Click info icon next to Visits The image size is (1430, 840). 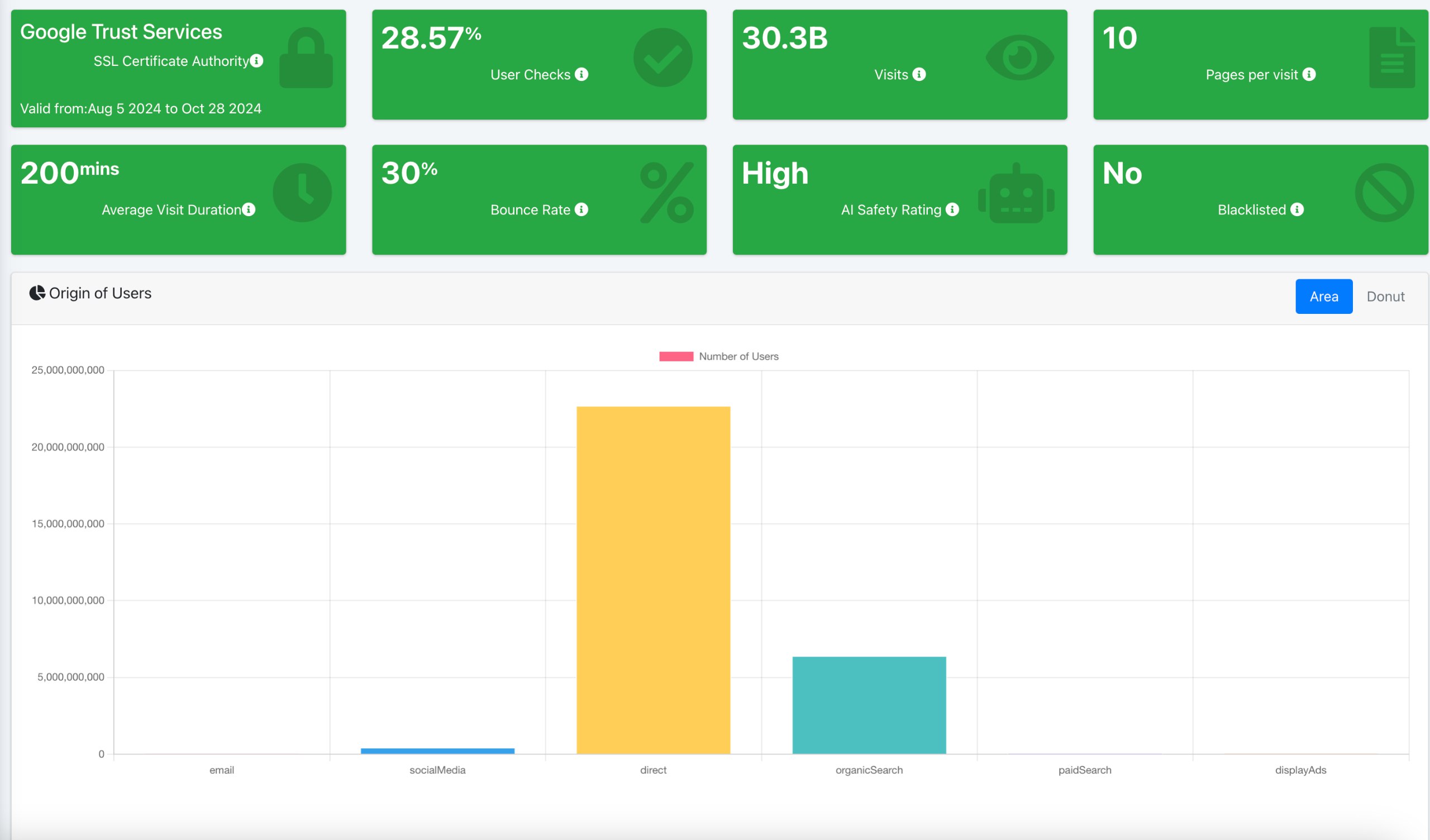click(x=919, y=74)
